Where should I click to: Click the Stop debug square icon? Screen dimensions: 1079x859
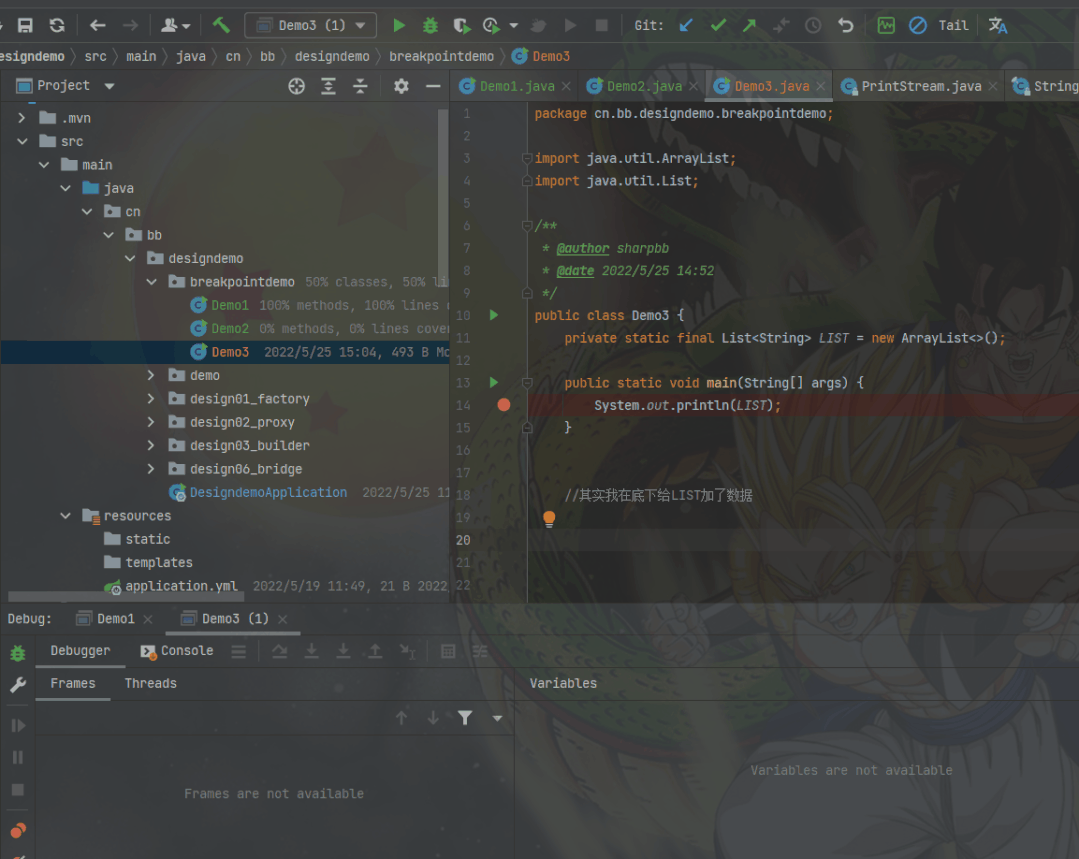point(18,789)
